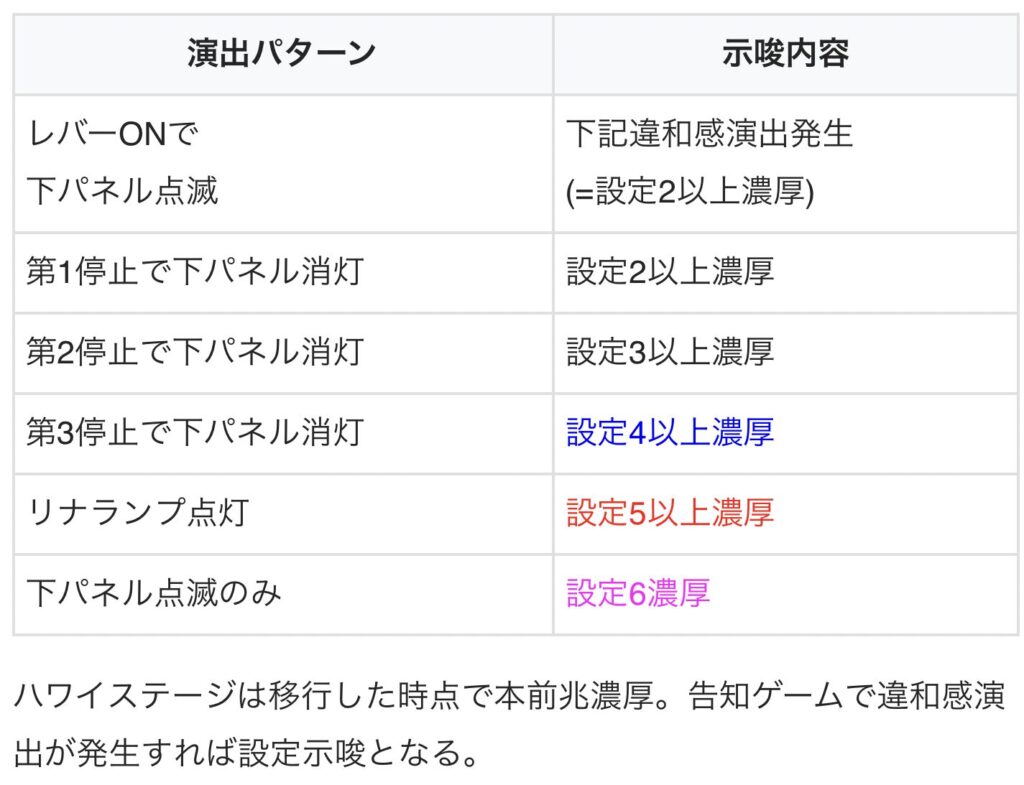Click the 演出パターン column header
This screenshot has height=785, width=1024.
(x=281, y=54)
